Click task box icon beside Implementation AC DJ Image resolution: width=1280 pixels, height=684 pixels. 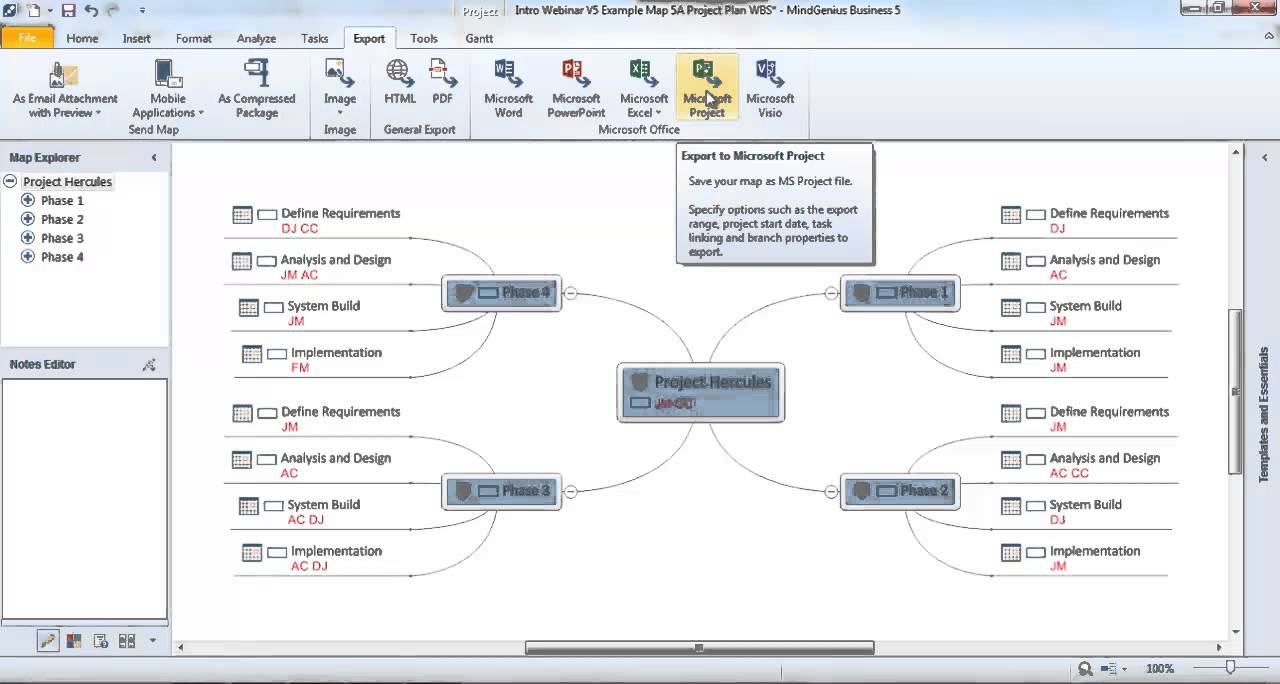point(276,553)
